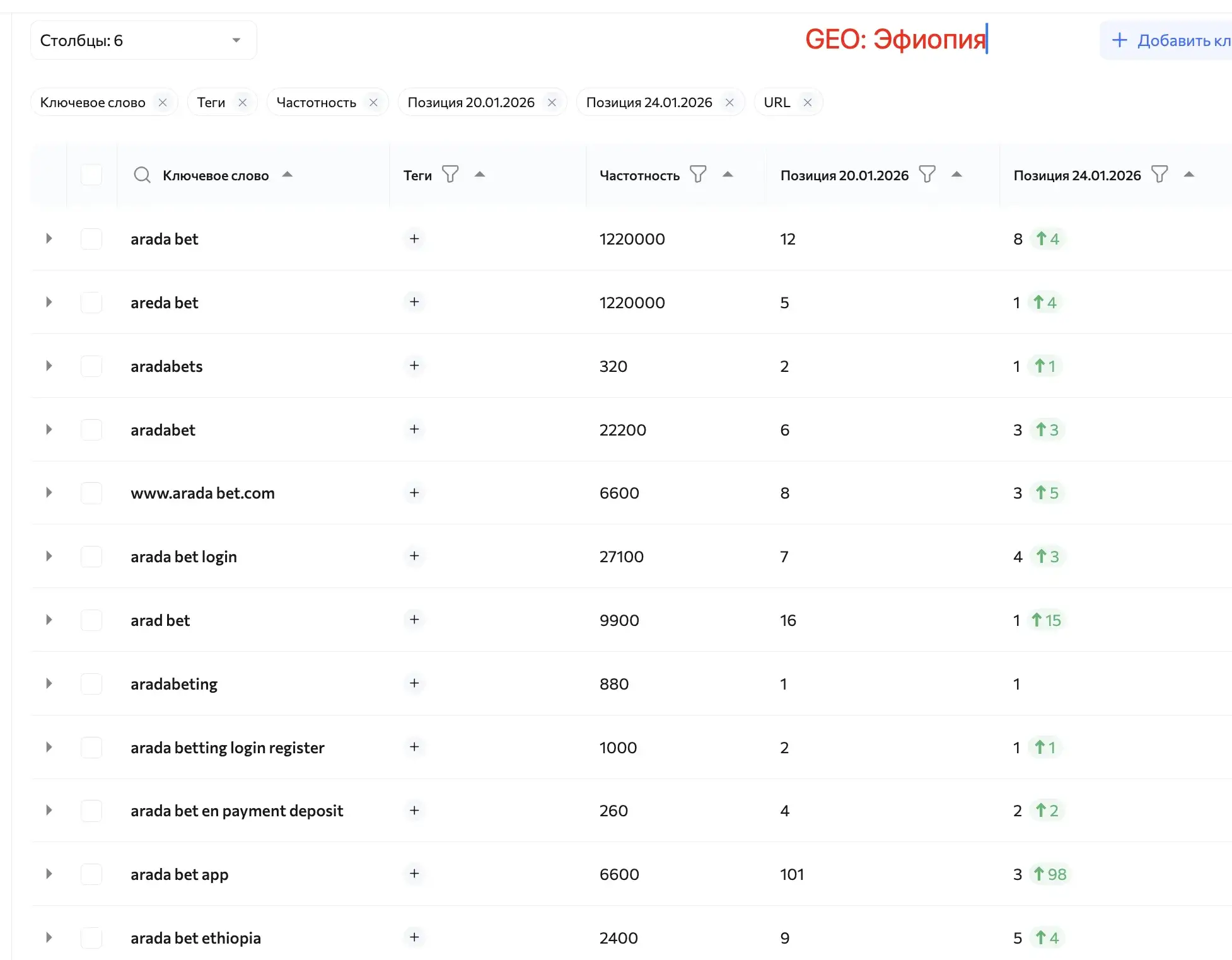The image size is (1232, 960).
Task: Select the keyword arada bet ethiopia
Action: tap(195, 938)
